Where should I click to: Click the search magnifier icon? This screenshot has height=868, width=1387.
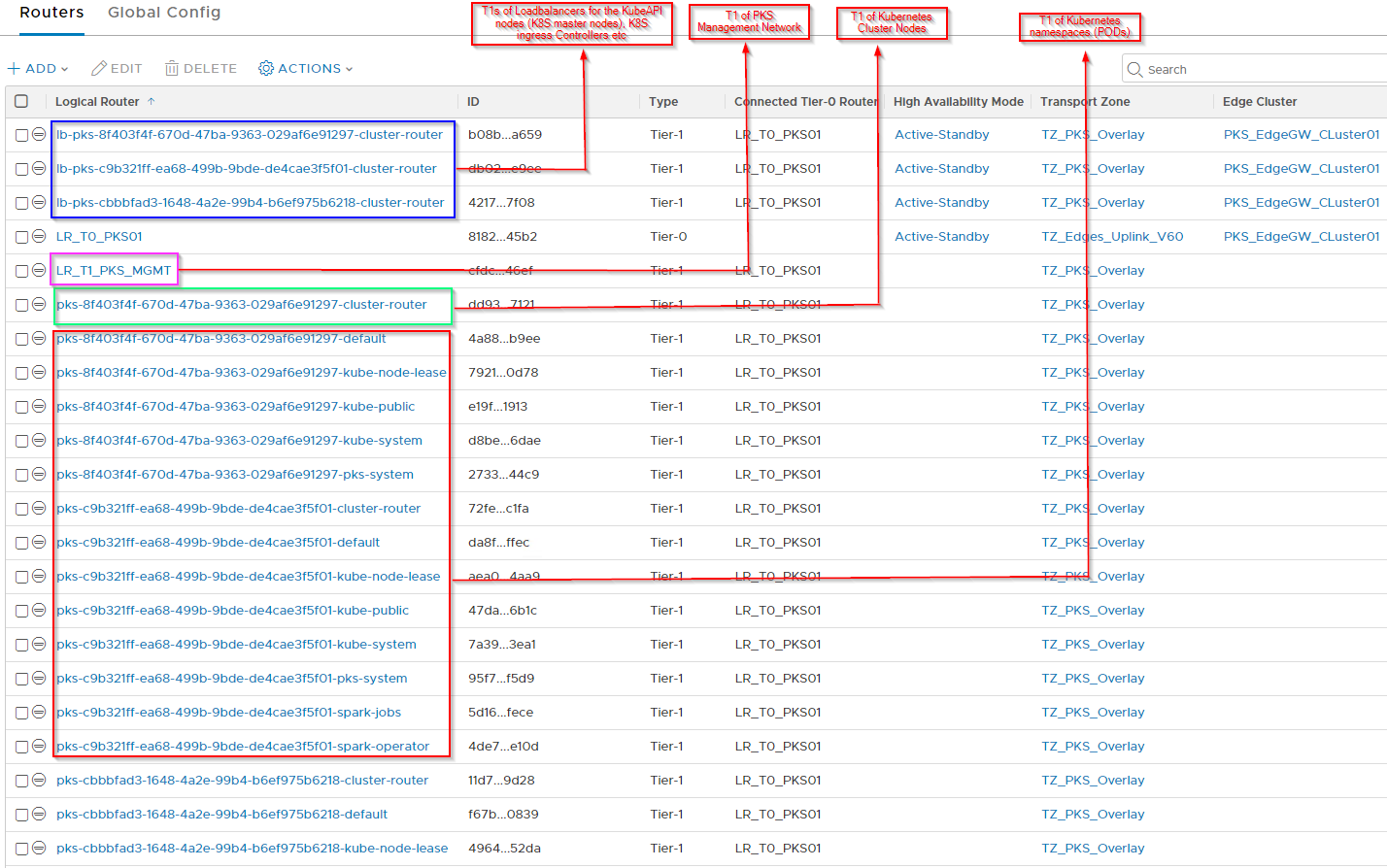[1134, 69]
